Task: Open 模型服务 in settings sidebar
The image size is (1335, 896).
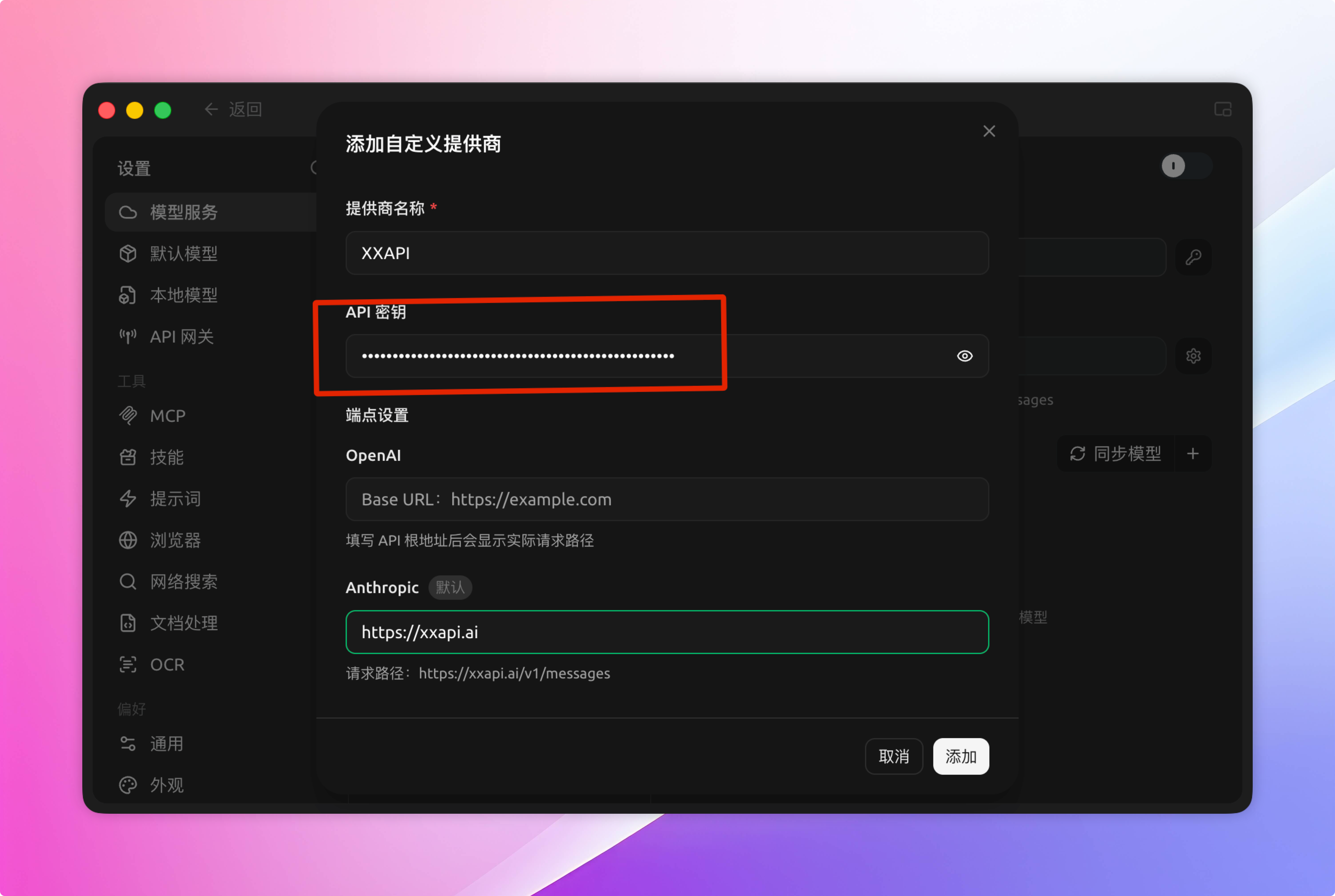Action: (x=210, y=213)
